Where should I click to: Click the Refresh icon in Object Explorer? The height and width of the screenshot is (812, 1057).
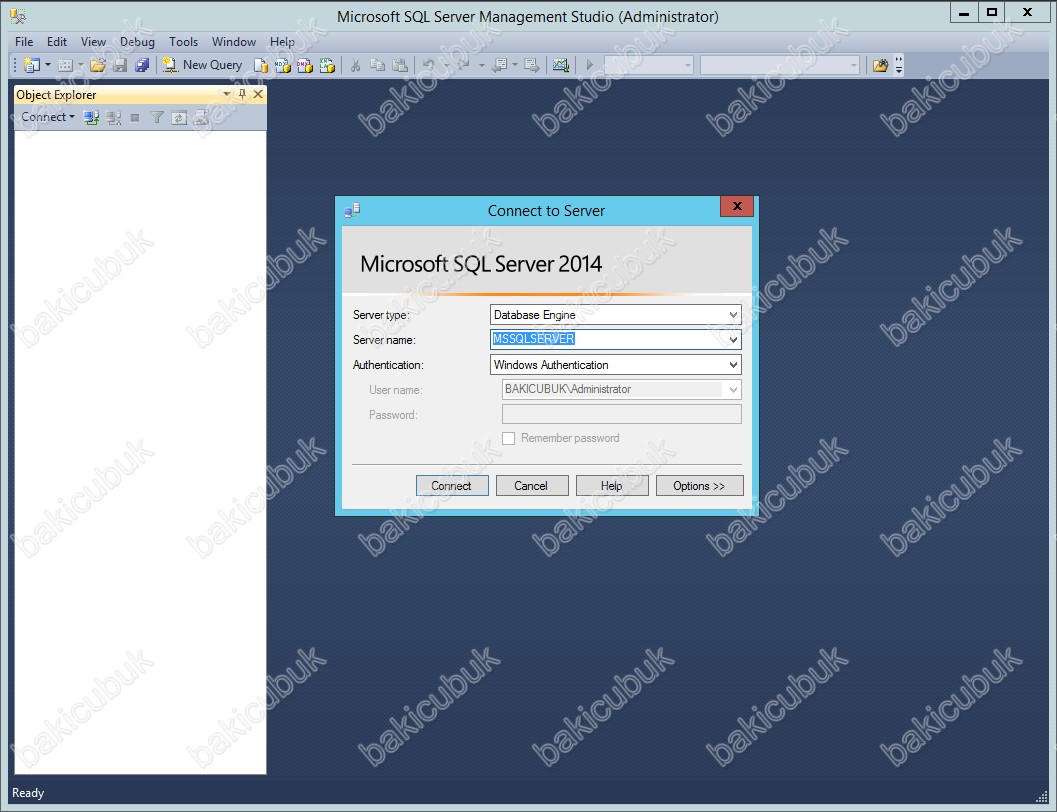179,118
